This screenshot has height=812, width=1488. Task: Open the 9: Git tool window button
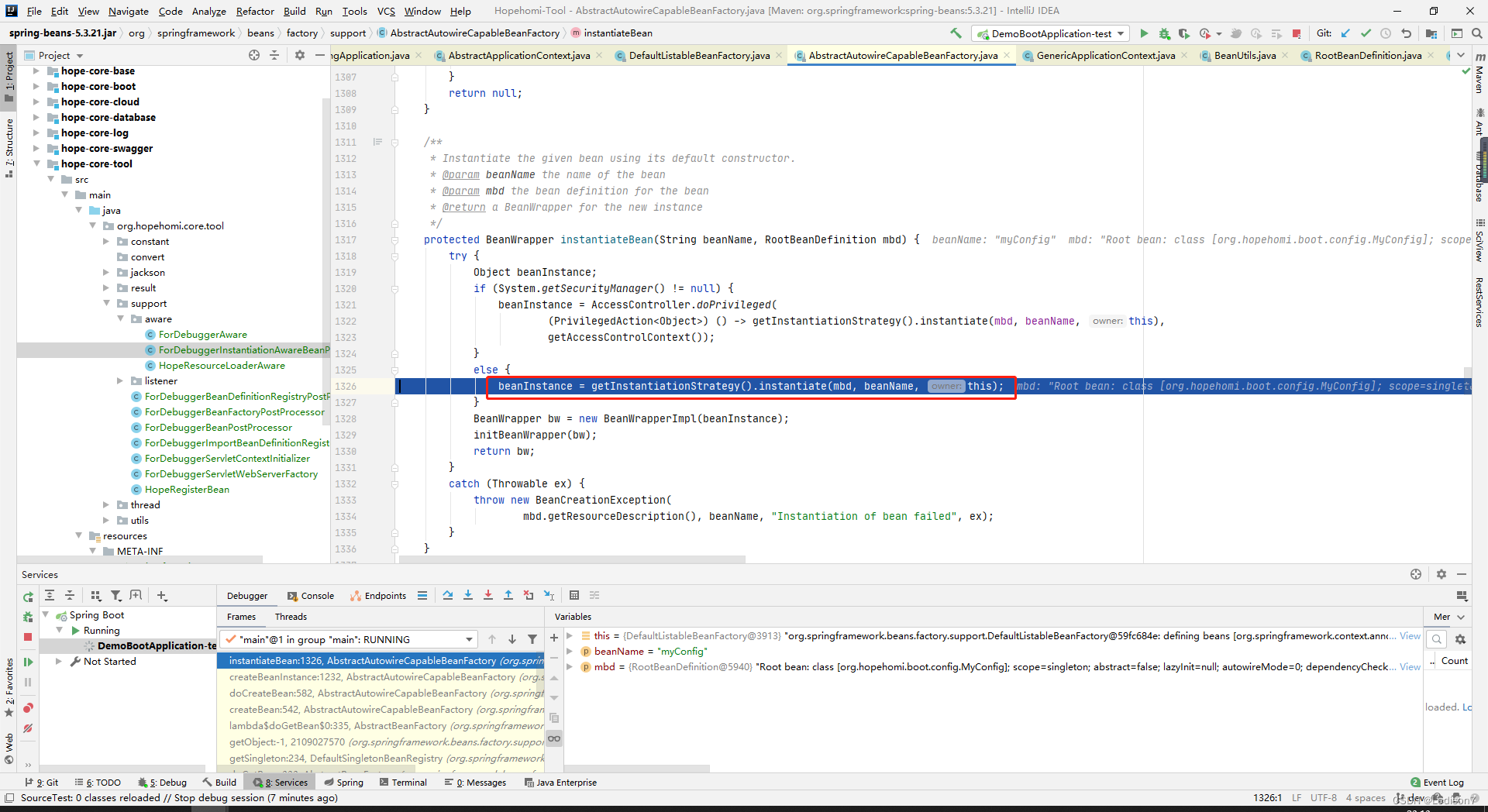coord(42,783)
